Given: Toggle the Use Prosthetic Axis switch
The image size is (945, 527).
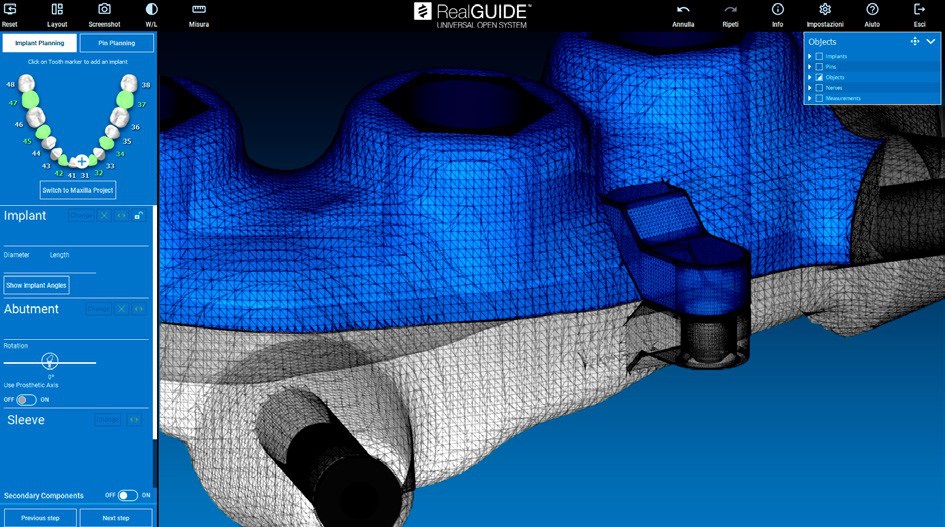Looking at the screenshot, I should tap(26, 400).
